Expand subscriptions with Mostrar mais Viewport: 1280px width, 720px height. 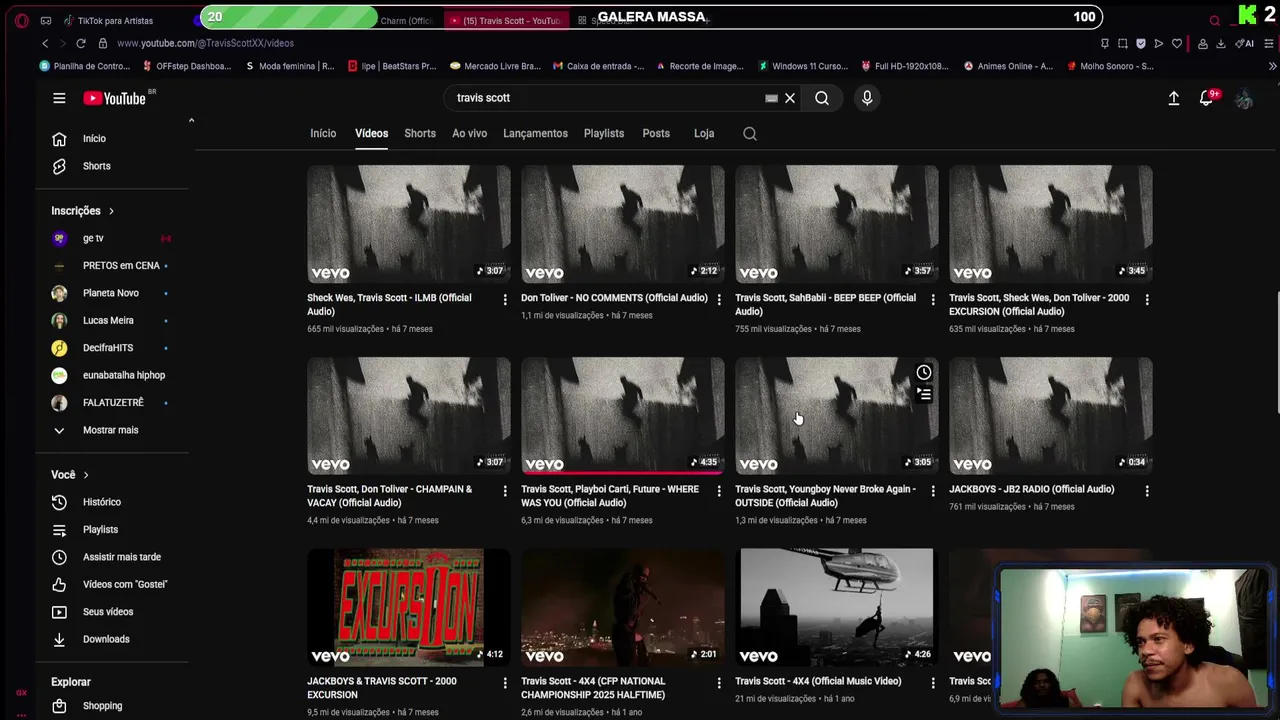pos(111,430)
